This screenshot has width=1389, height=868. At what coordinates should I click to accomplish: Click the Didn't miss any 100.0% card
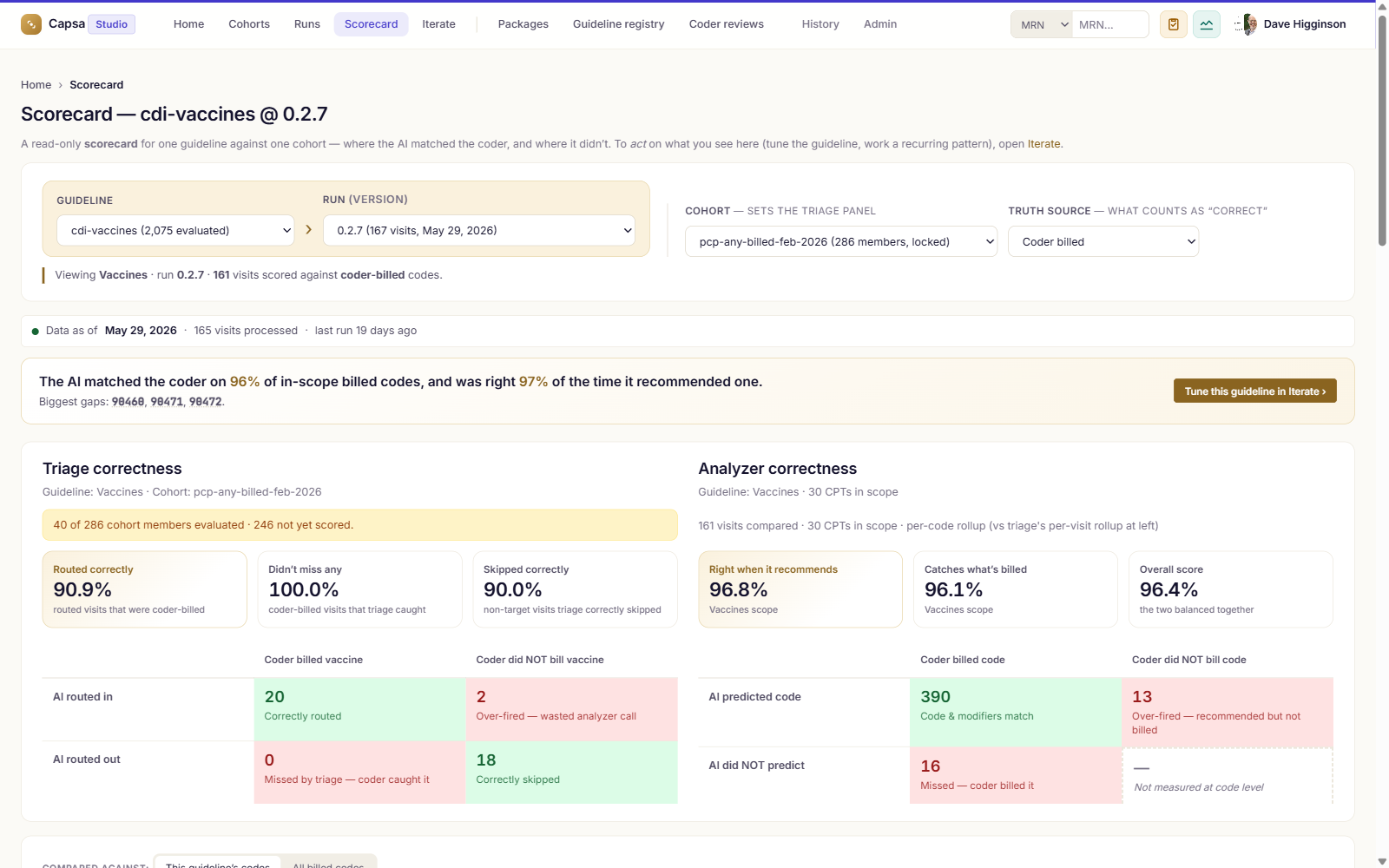click(359, 589)
